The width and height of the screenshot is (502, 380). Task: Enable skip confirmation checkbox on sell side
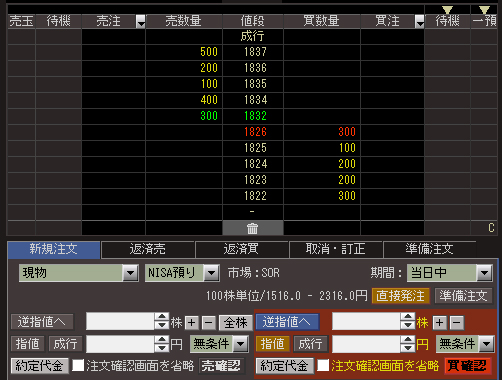78,366
